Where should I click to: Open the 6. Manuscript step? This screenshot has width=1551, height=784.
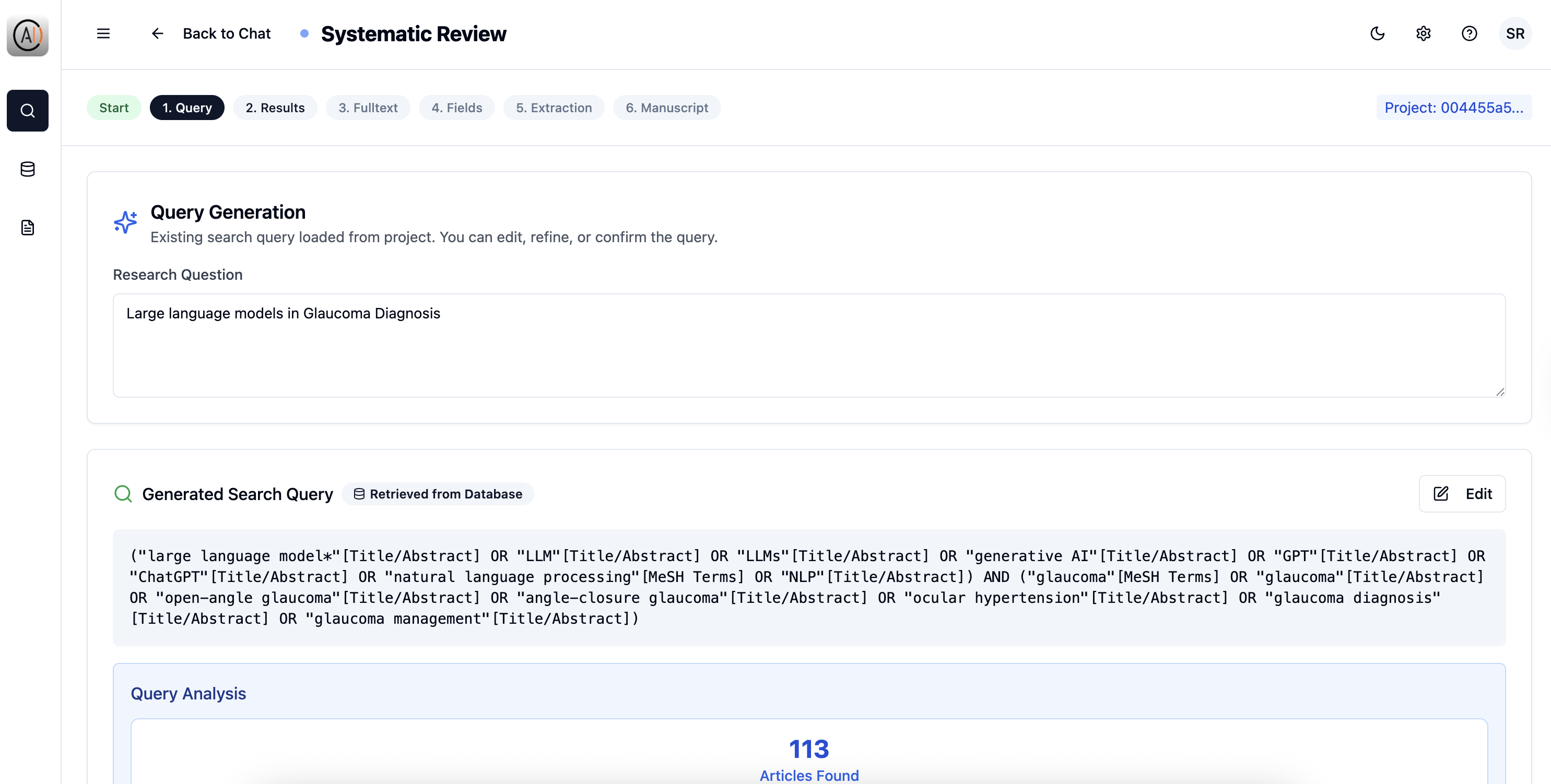666,108
